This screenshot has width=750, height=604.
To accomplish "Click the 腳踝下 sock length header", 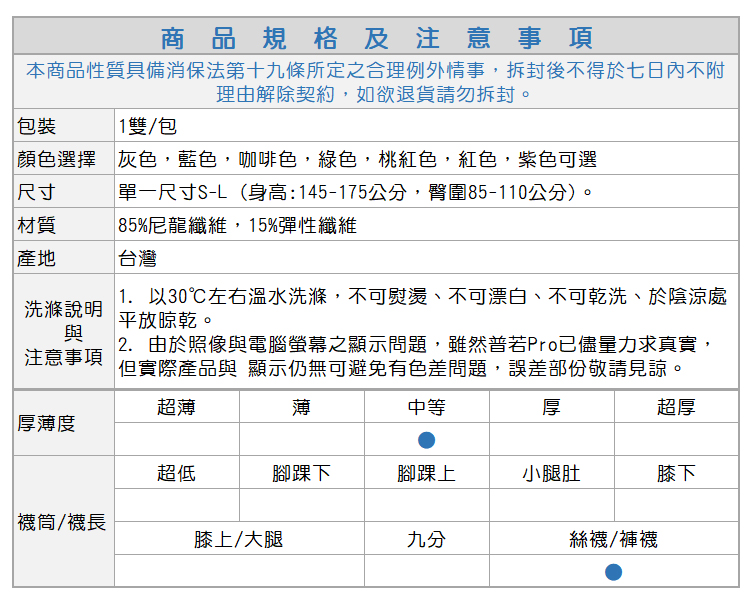I will pos(301,473).
